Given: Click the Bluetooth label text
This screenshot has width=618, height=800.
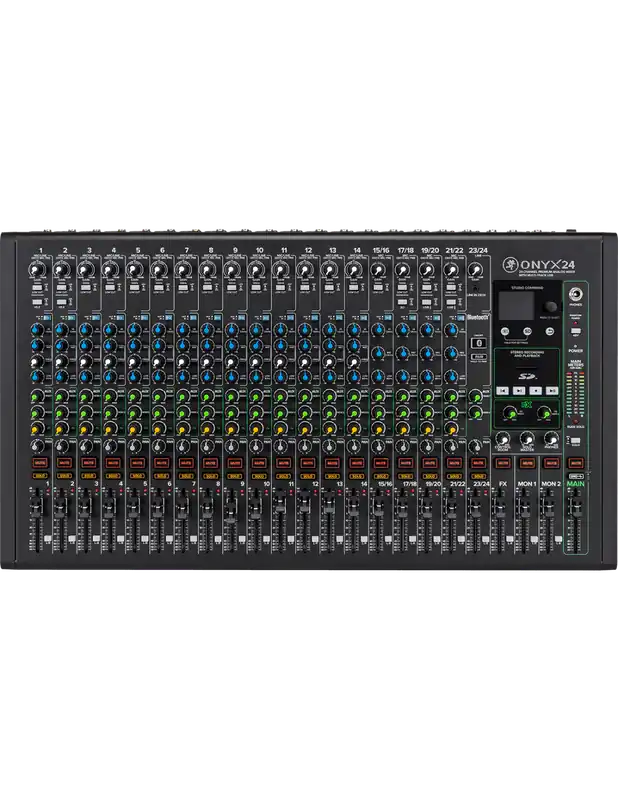Looking at the screenshot, I should click(x=478, y=317).
